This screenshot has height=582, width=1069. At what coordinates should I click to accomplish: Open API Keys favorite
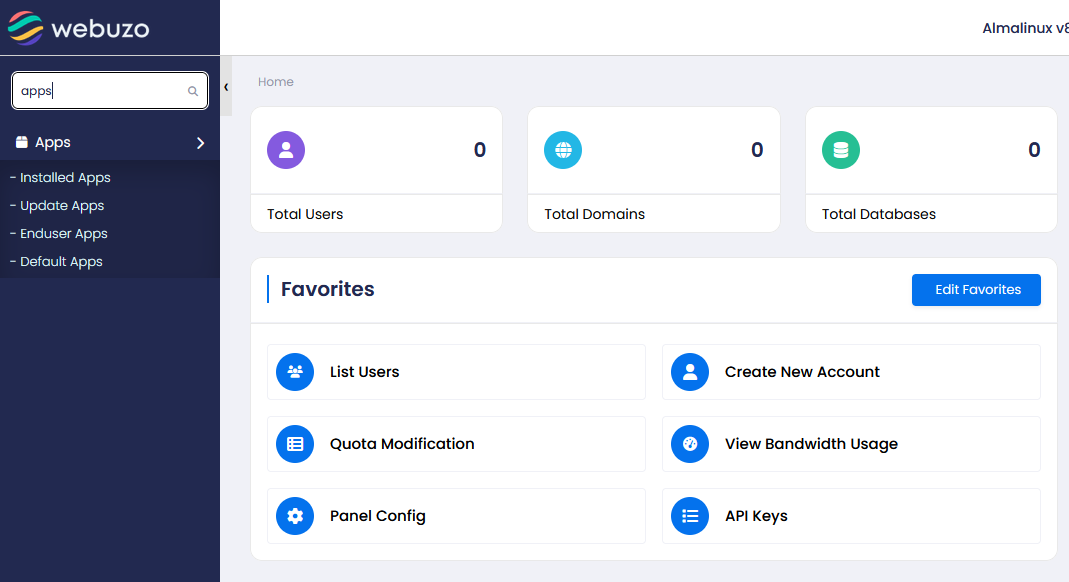[851, 516]
